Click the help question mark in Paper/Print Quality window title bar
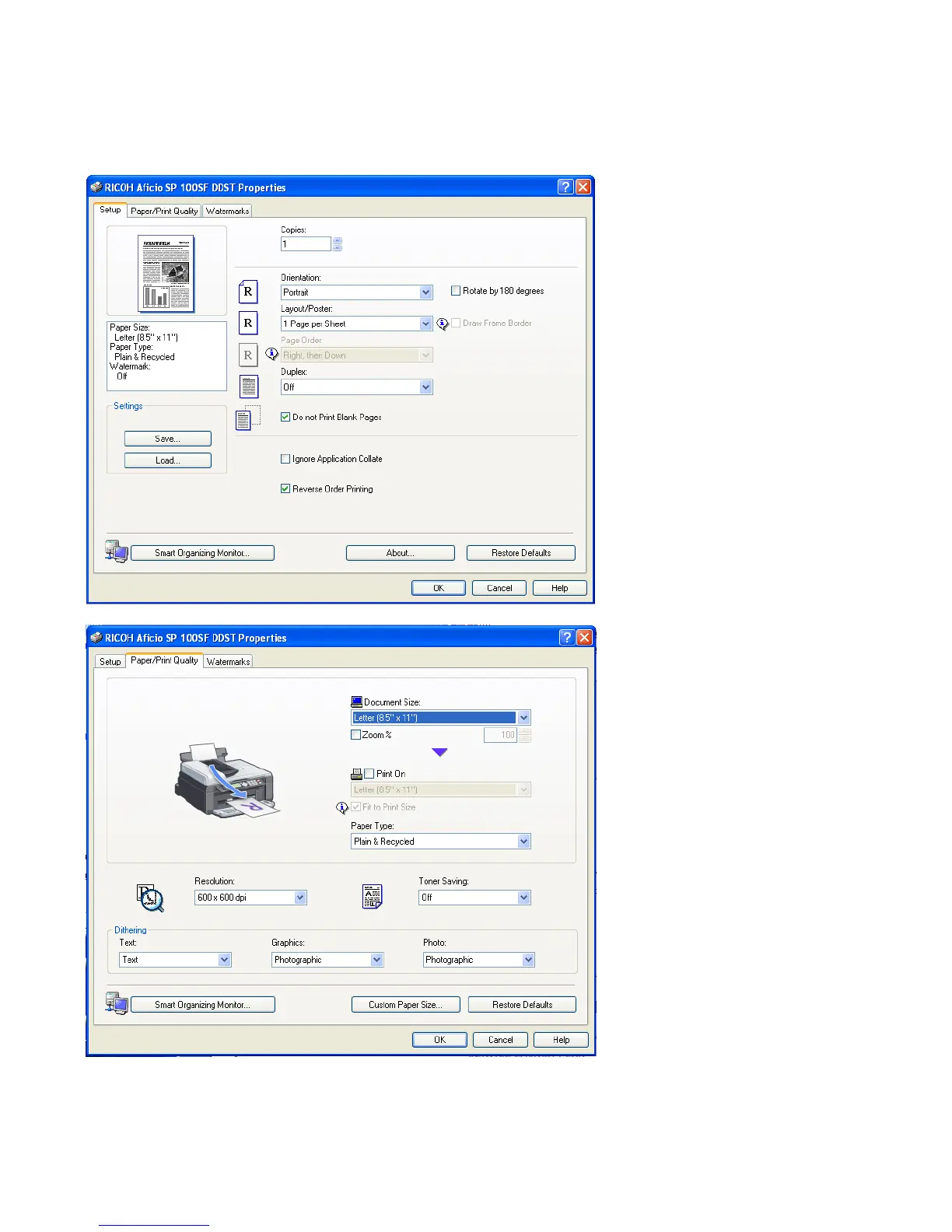Image resolution: width=952 pixels, height=1232 pixels. pos(567,637)
